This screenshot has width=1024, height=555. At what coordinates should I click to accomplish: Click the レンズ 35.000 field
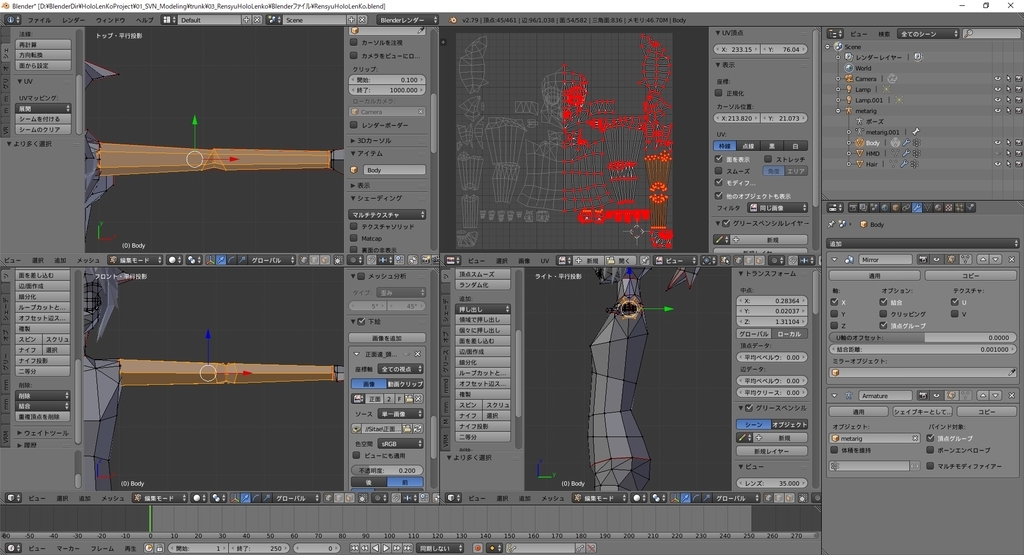(772, 483)
